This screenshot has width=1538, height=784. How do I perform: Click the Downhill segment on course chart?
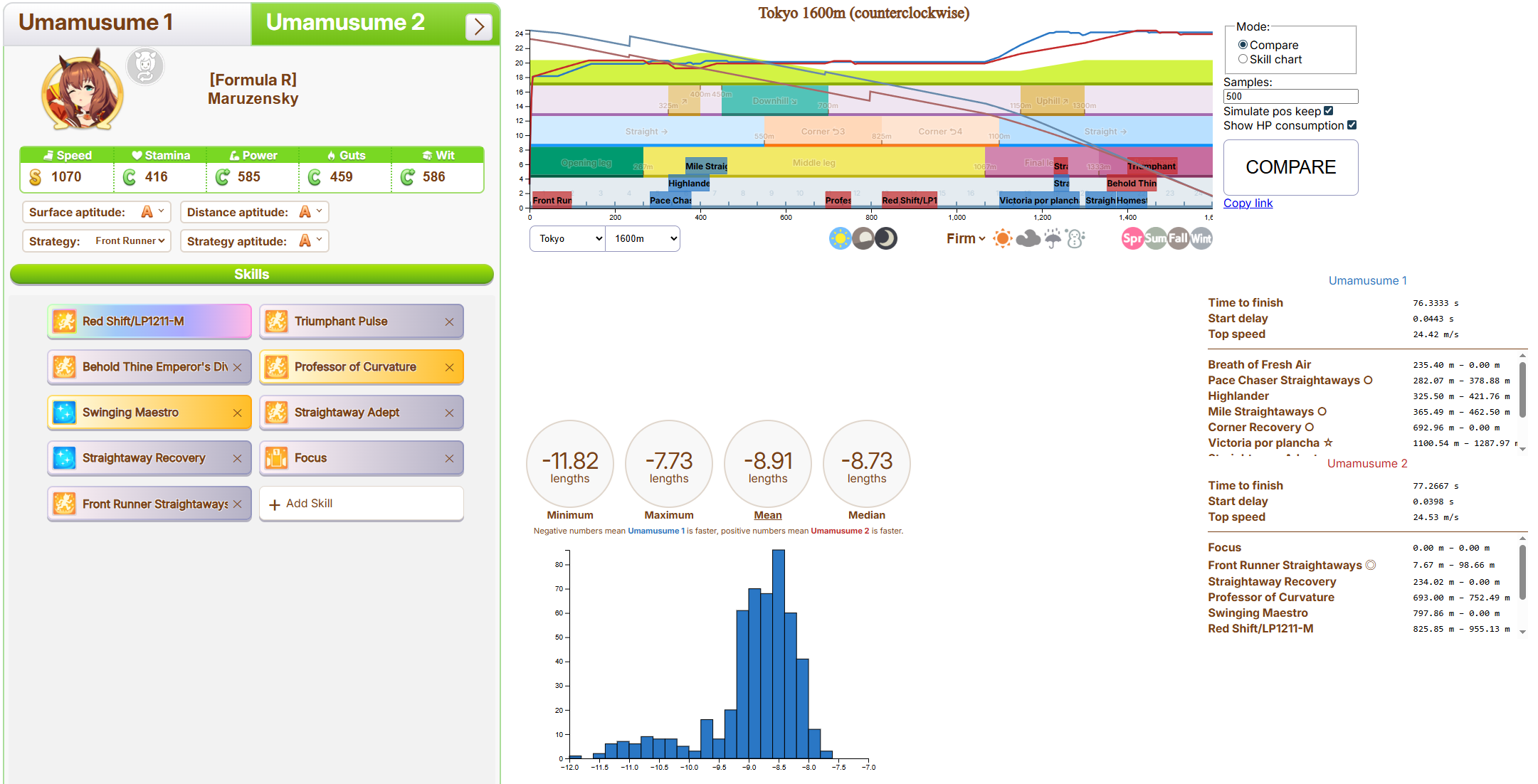click(x=774, y=101)
